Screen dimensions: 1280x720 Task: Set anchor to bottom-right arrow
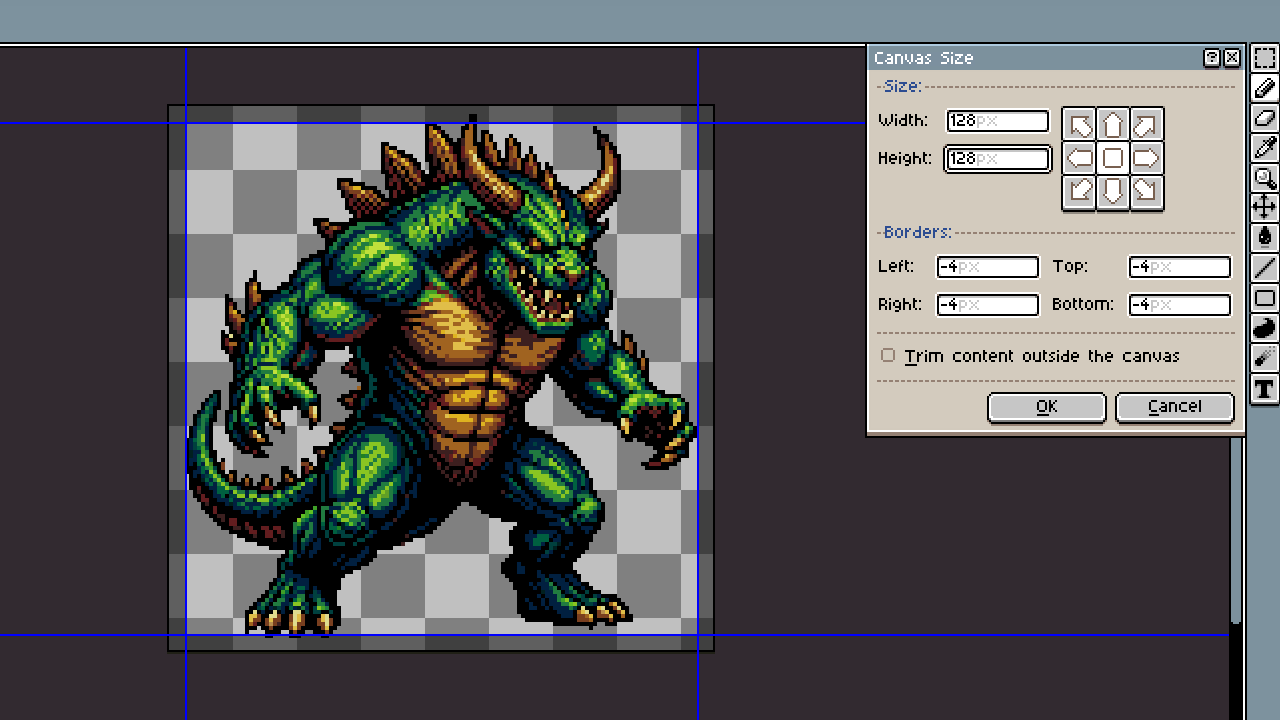(1146, 191)
